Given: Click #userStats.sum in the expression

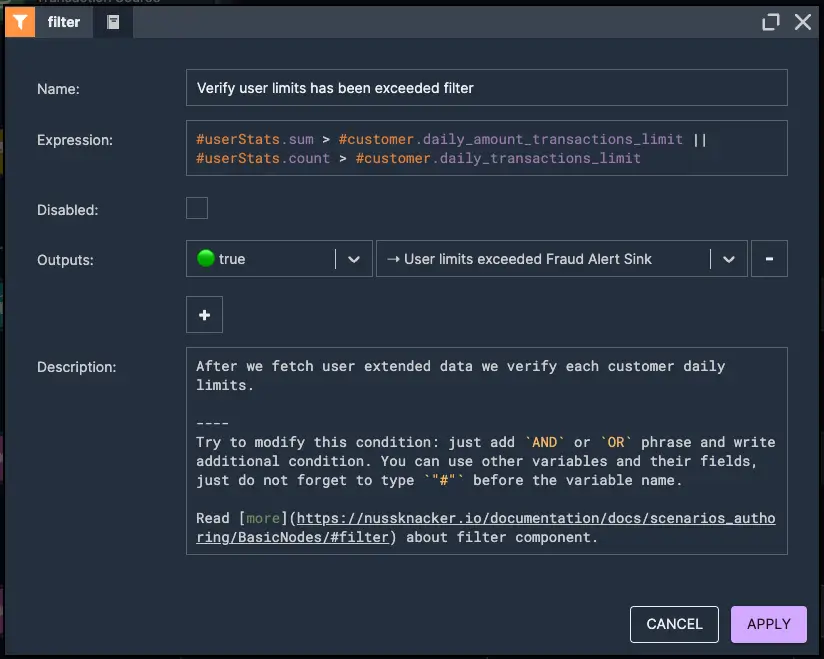Looking at the screenshot, I should [255, 139].
